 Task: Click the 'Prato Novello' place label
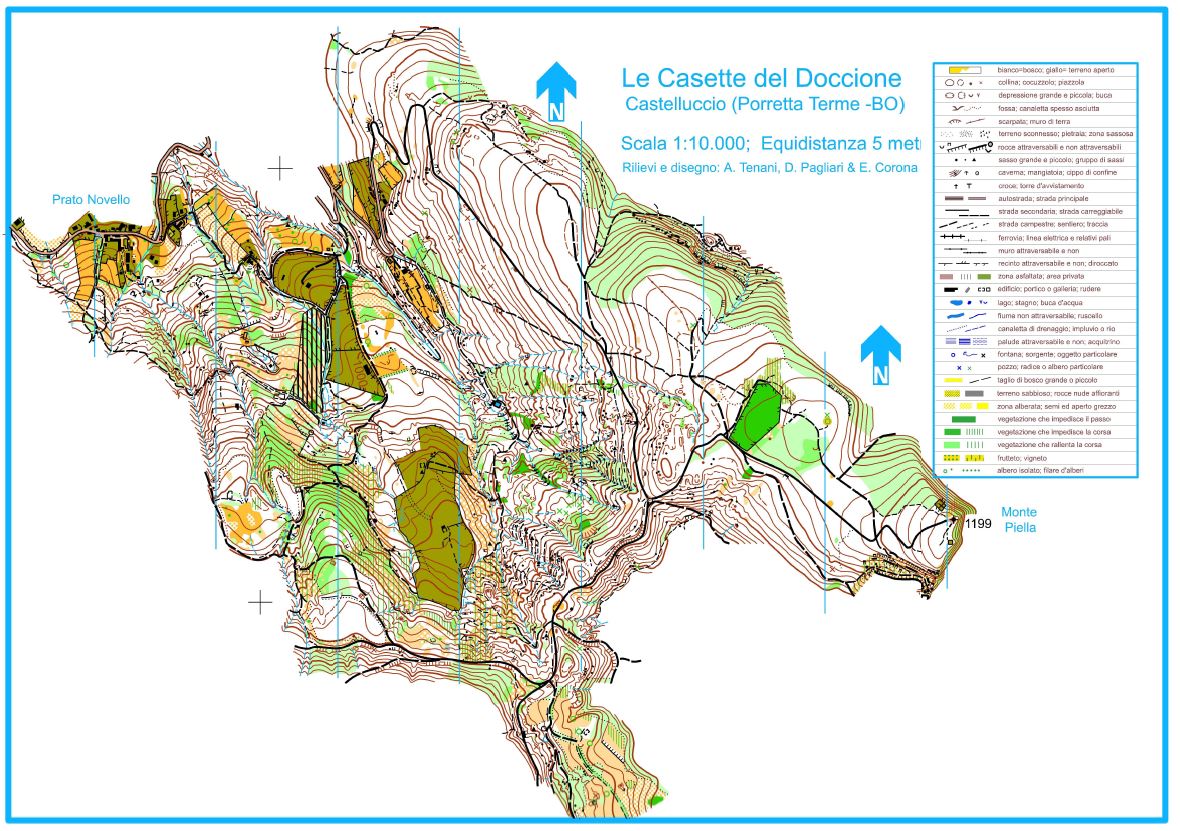91,200
